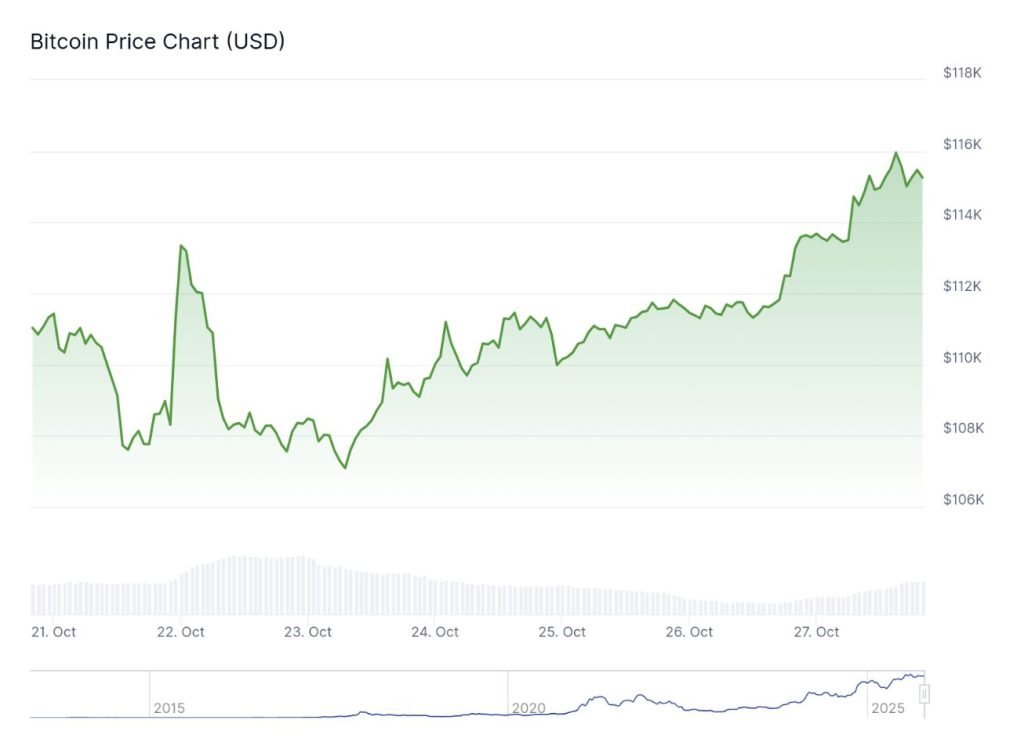The height and width of the screenshot is (742, 1024).
Task: Select the 26. Oct x-axis label
Action: tap(689, 632)
